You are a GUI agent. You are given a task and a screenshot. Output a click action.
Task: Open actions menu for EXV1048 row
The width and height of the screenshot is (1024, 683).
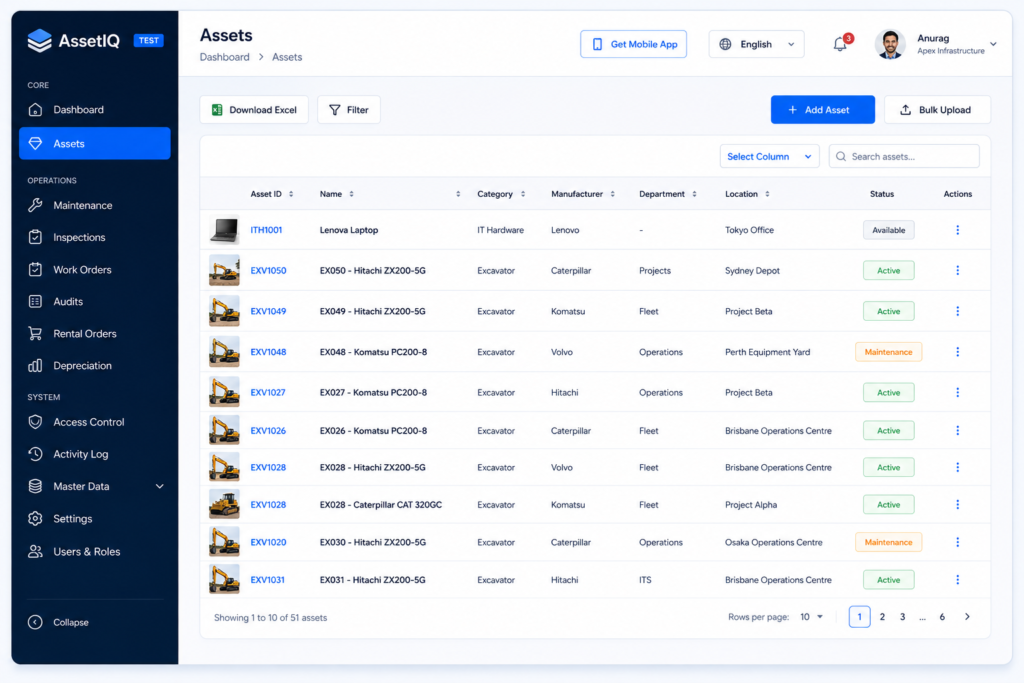[x=957, y=352]
